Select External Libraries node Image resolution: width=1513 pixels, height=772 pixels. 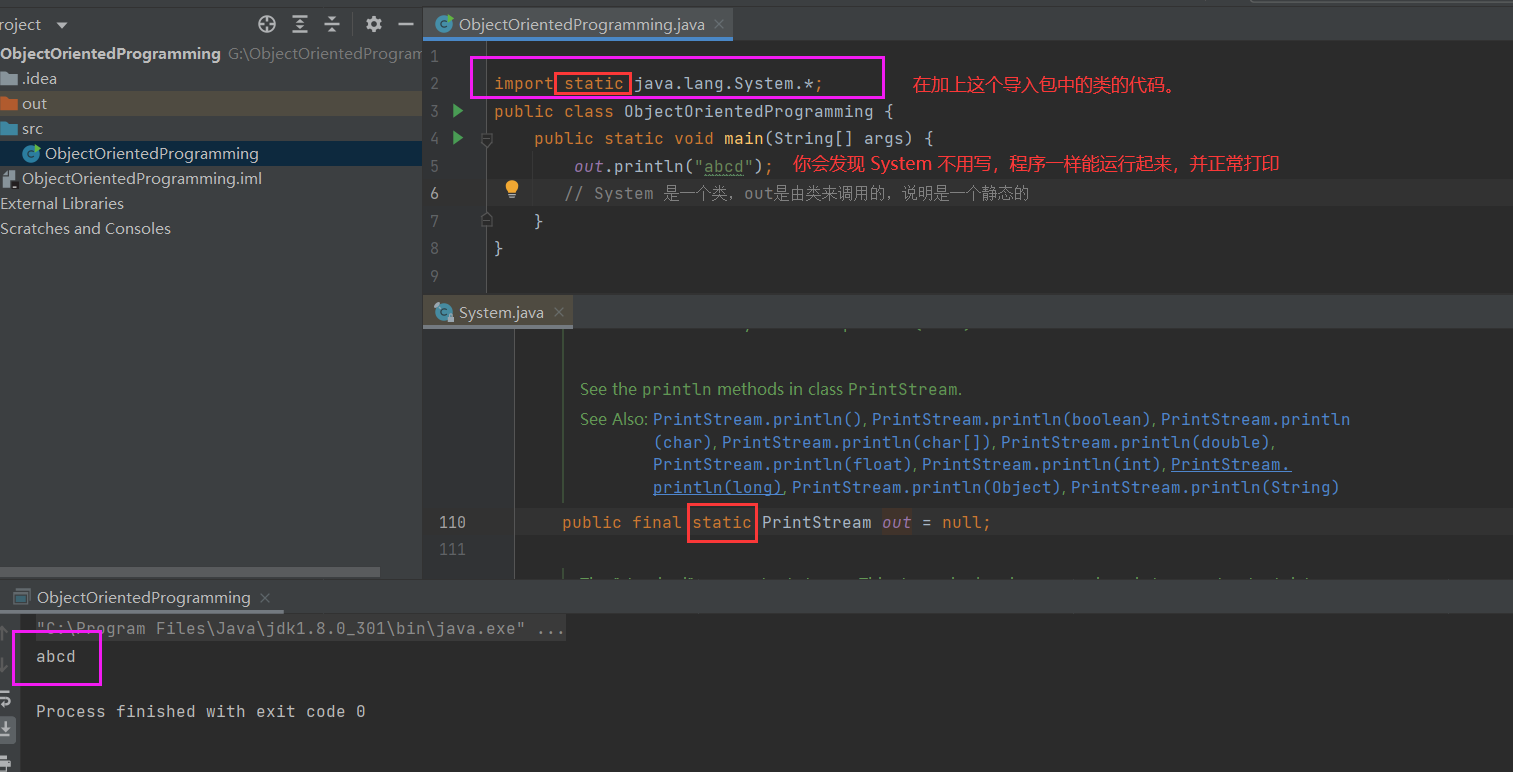tap(62, 204)
